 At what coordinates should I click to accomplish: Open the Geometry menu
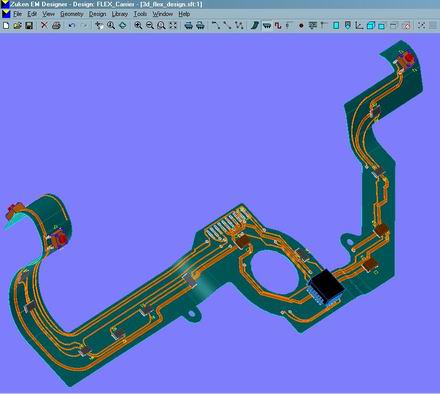pyautogui.click(x=72, y=14)
